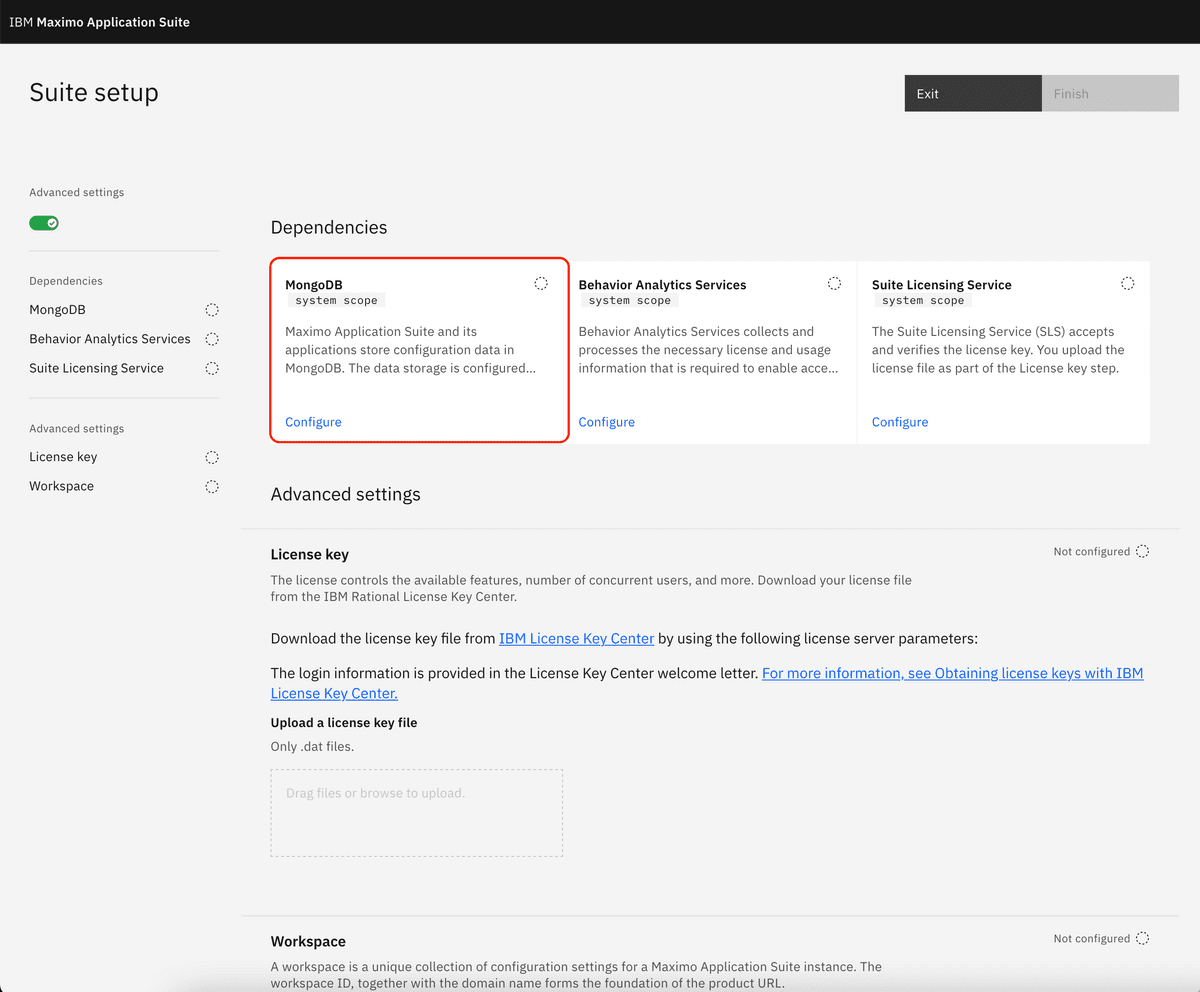Click the status spinner on the MongoDB dependency card
Viewport: 1200px width, 992px height.
pos(541,283)
